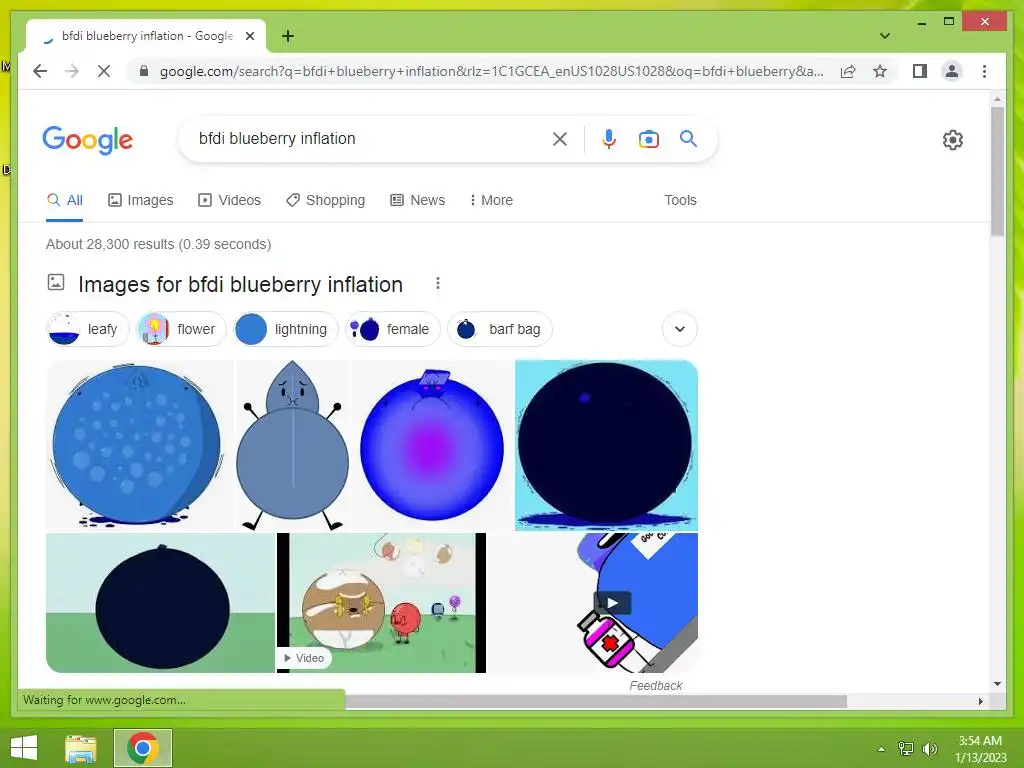Click the magnifier search button

click(x=688, y=138)
